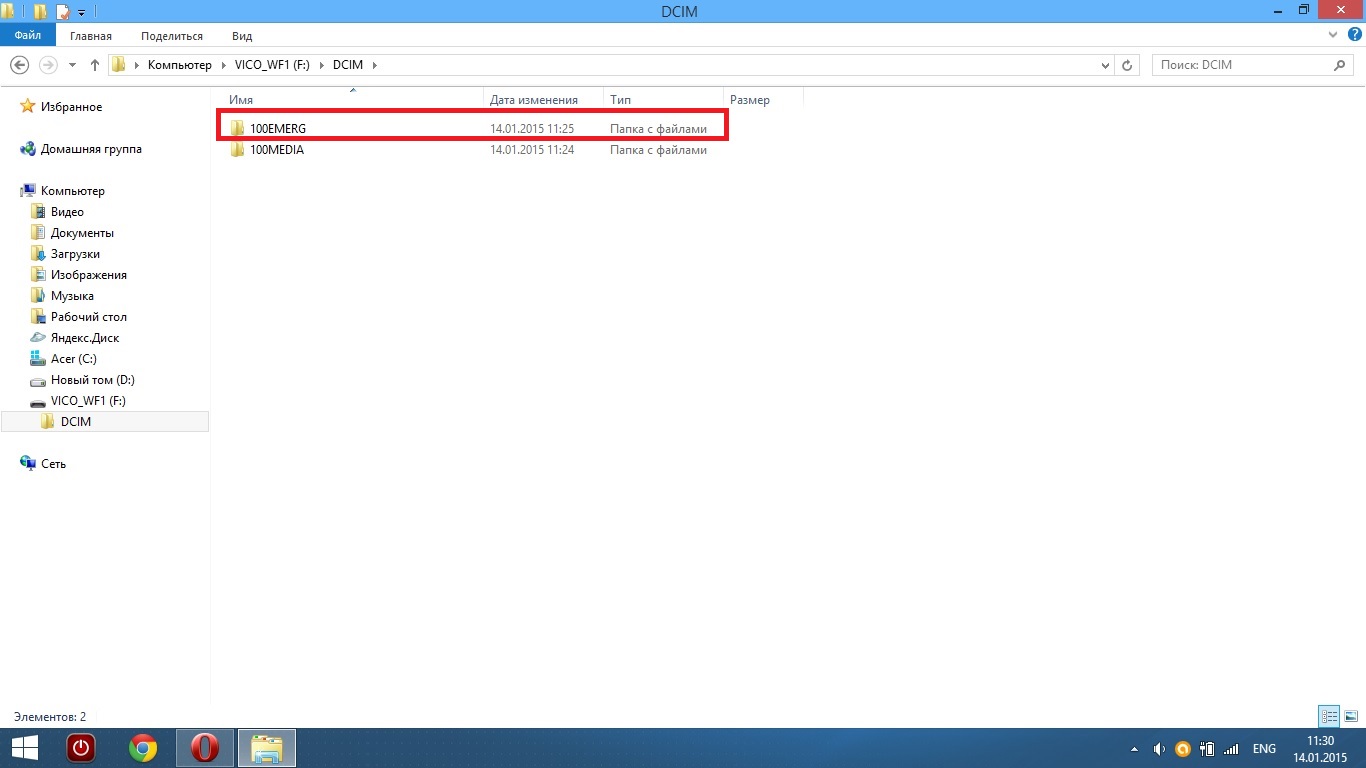Switch to the Вид ribbon tab
The image size is (1366, 768).
[242, 35]
